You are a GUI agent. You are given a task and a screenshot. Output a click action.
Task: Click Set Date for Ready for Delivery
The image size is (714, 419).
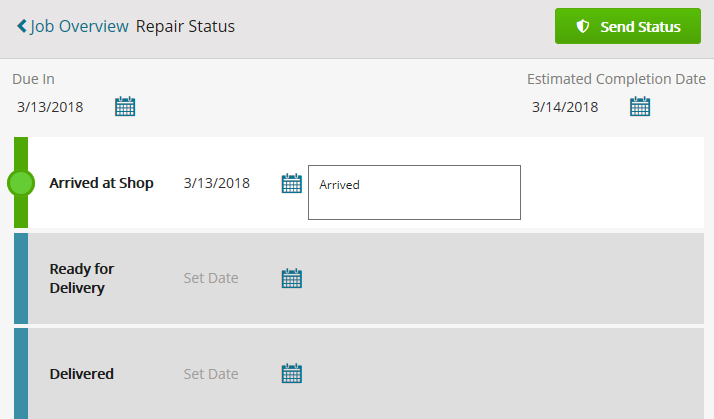click(211, 278)
